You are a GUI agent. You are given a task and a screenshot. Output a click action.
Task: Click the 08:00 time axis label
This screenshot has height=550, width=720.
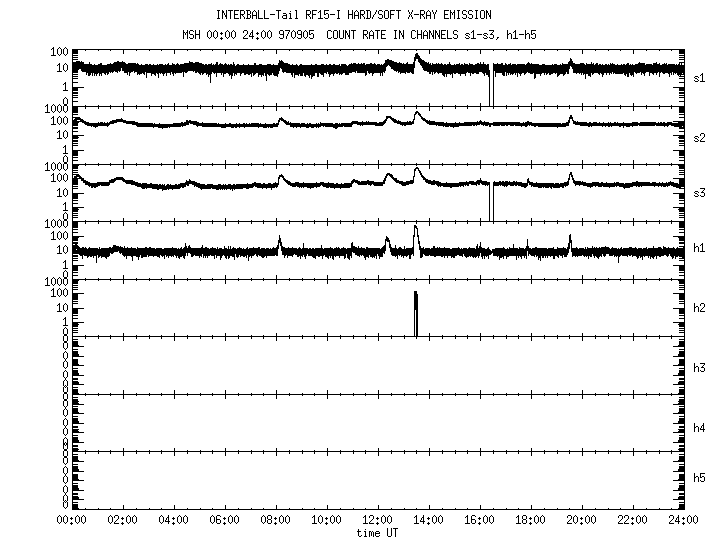pos(275,520)
